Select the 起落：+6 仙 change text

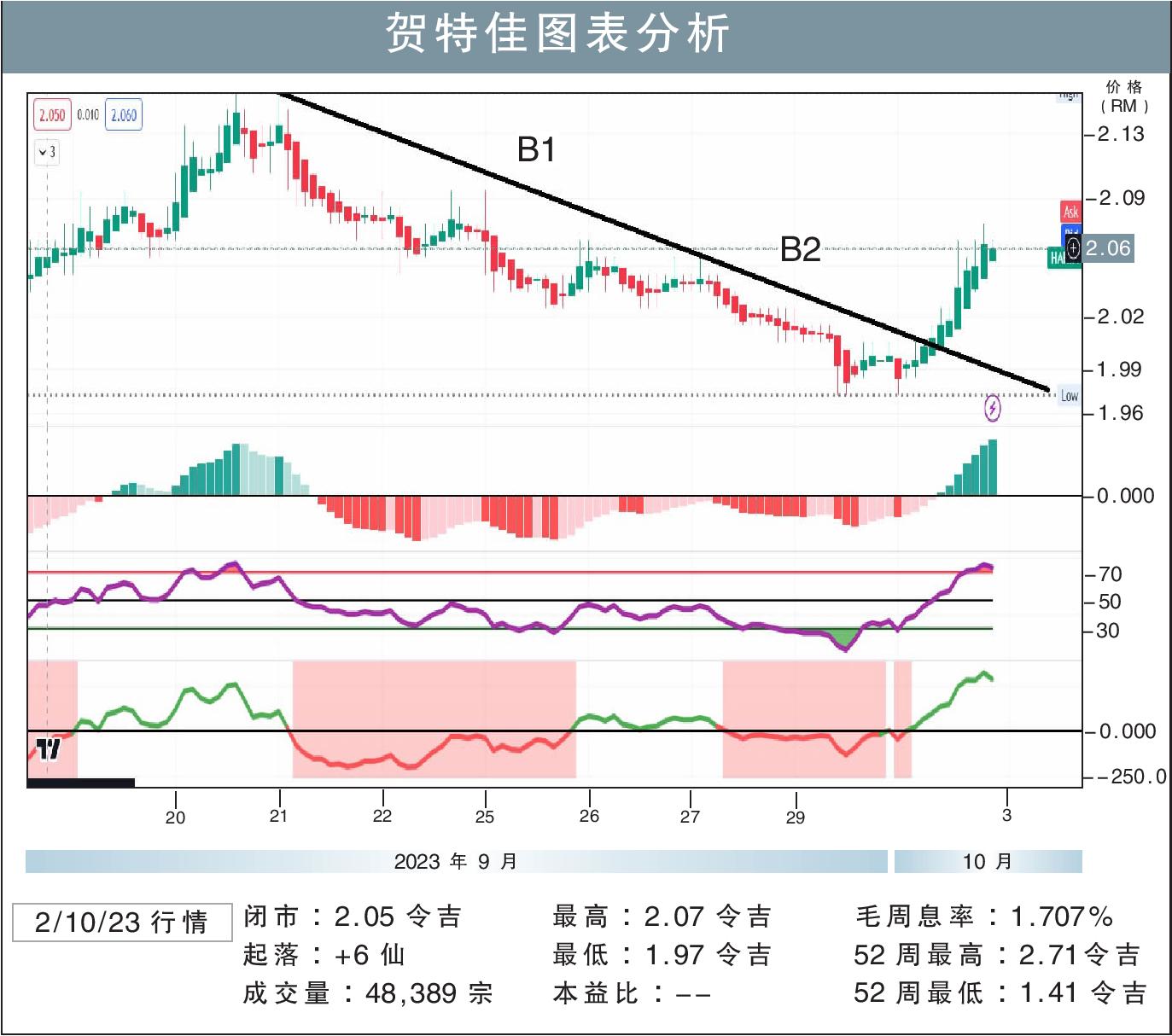point(324,954)
